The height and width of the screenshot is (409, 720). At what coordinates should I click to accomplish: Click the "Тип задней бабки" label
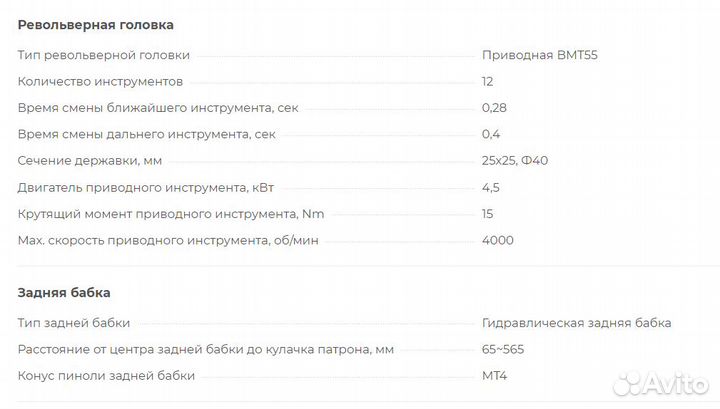74,323
